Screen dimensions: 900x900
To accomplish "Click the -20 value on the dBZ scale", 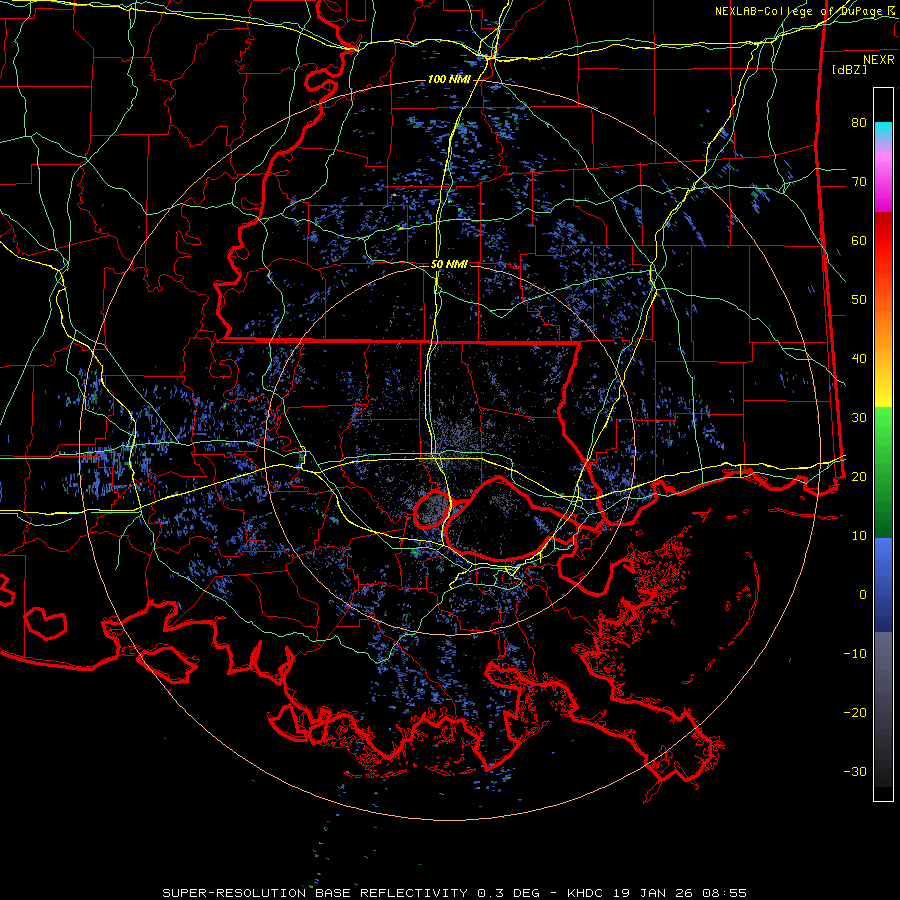I will pos(855,713).
